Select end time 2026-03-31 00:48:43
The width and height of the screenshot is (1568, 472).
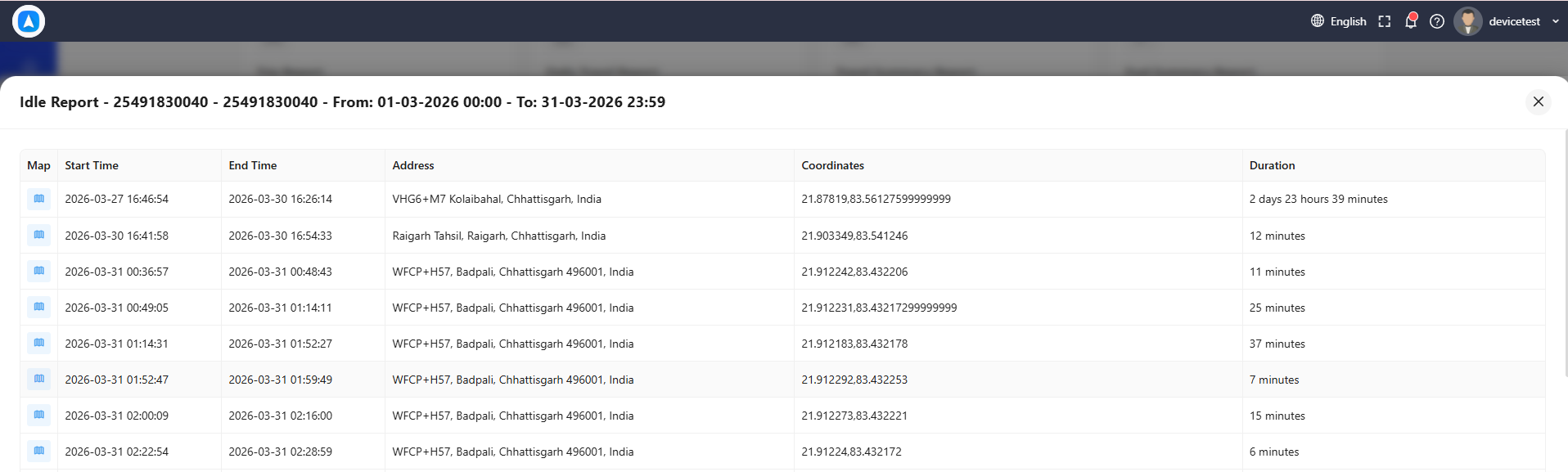(x=281, y=272)
